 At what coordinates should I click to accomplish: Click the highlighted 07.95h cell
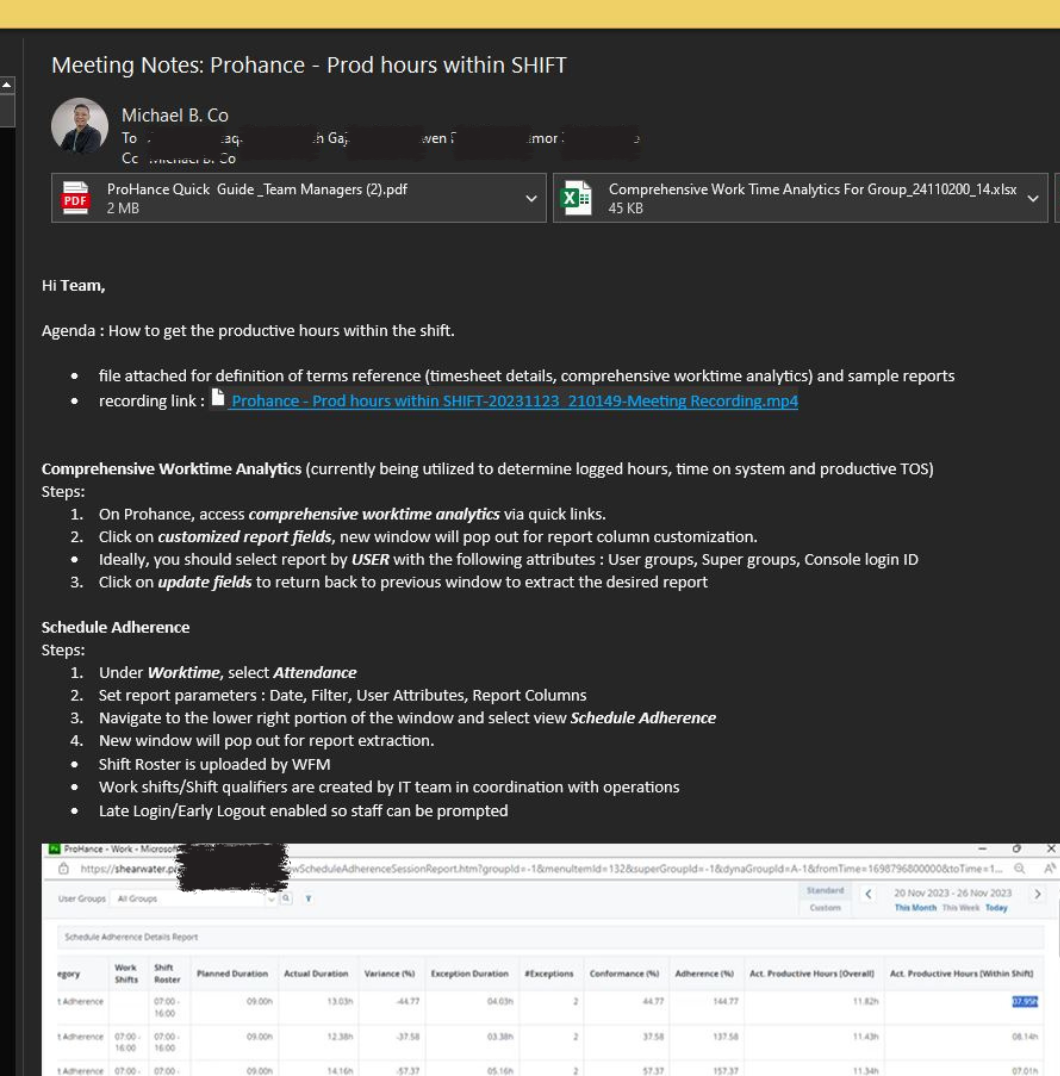tap(1025, 1002)
